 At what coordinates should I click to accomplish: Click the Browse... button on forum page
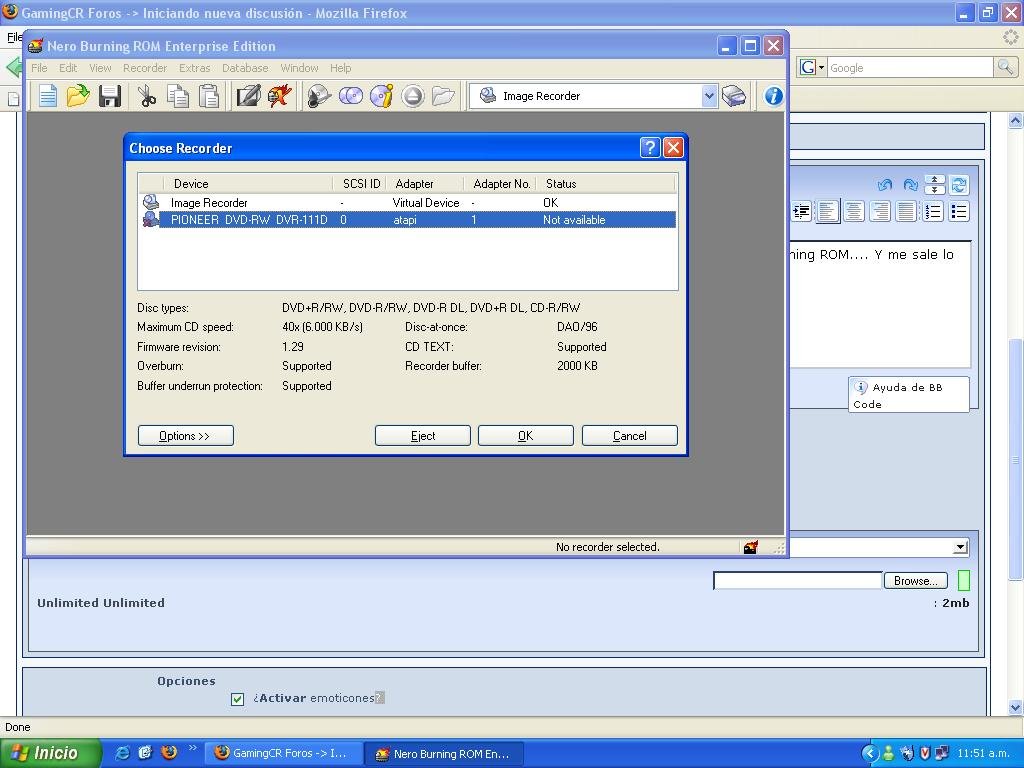pyautogui.click(x=916, y=581)
